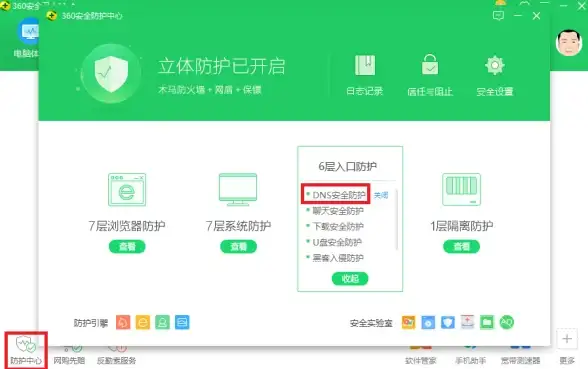Open the first-aid kit 安全实验室 icon
The image size is (588, 369).
[x=467, y=322]
